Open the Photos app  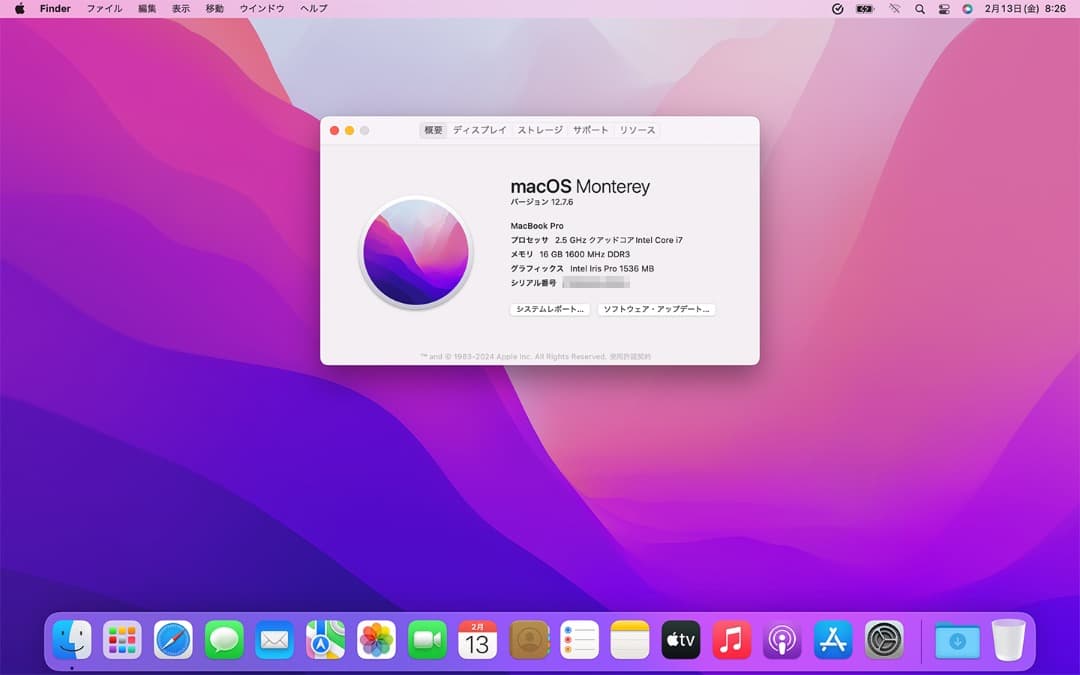[x=376, y=640]
